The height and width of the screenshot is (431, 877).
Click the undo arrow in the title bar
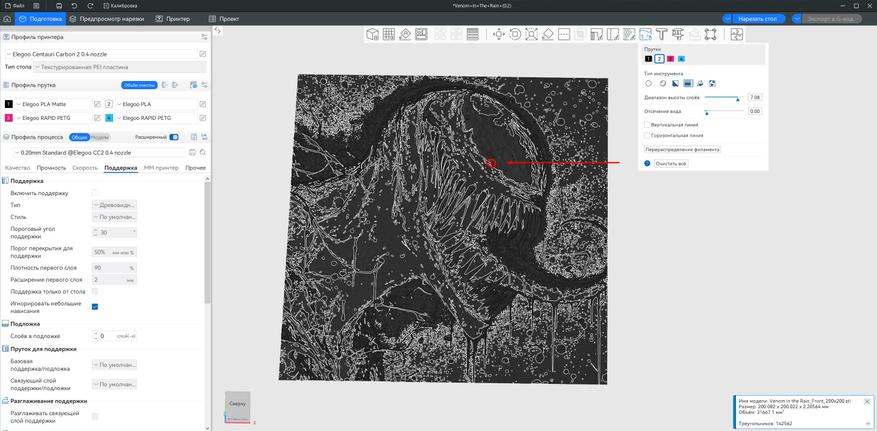point(75,5)
